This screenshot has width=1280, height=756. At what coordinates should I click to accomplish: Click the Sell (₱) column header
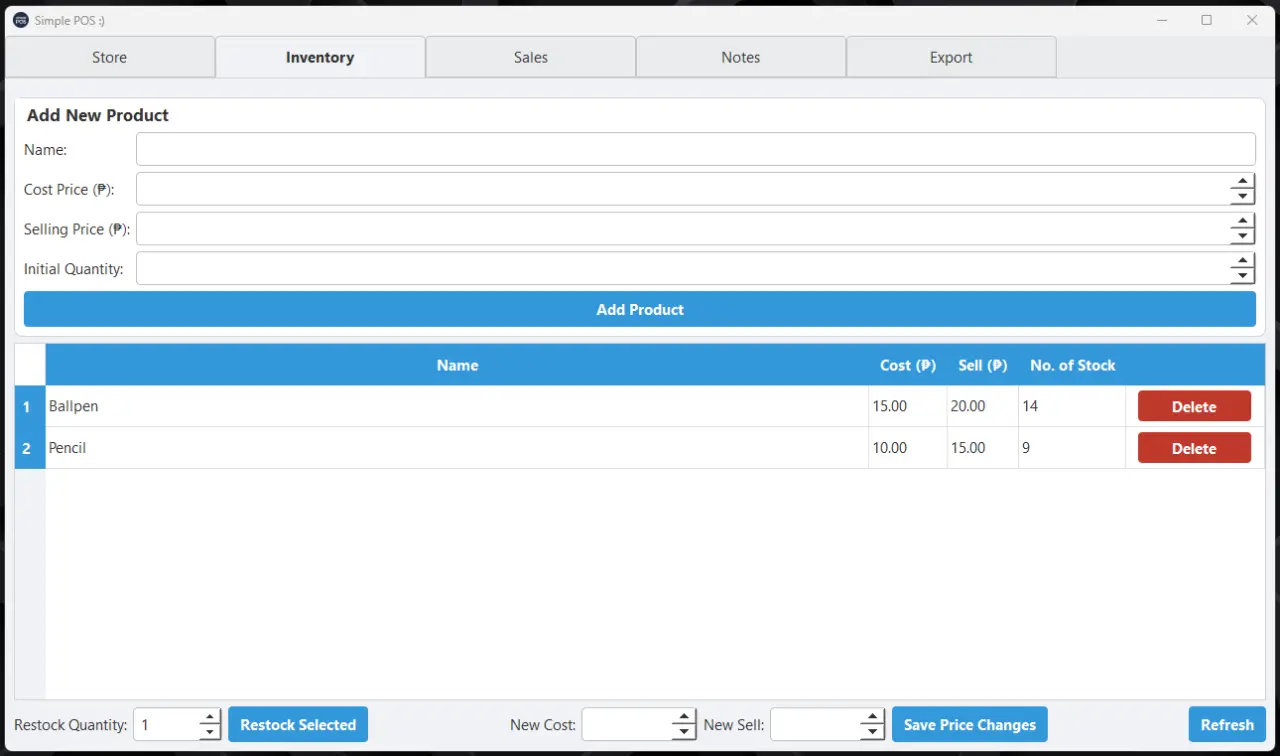pos(983,365)
